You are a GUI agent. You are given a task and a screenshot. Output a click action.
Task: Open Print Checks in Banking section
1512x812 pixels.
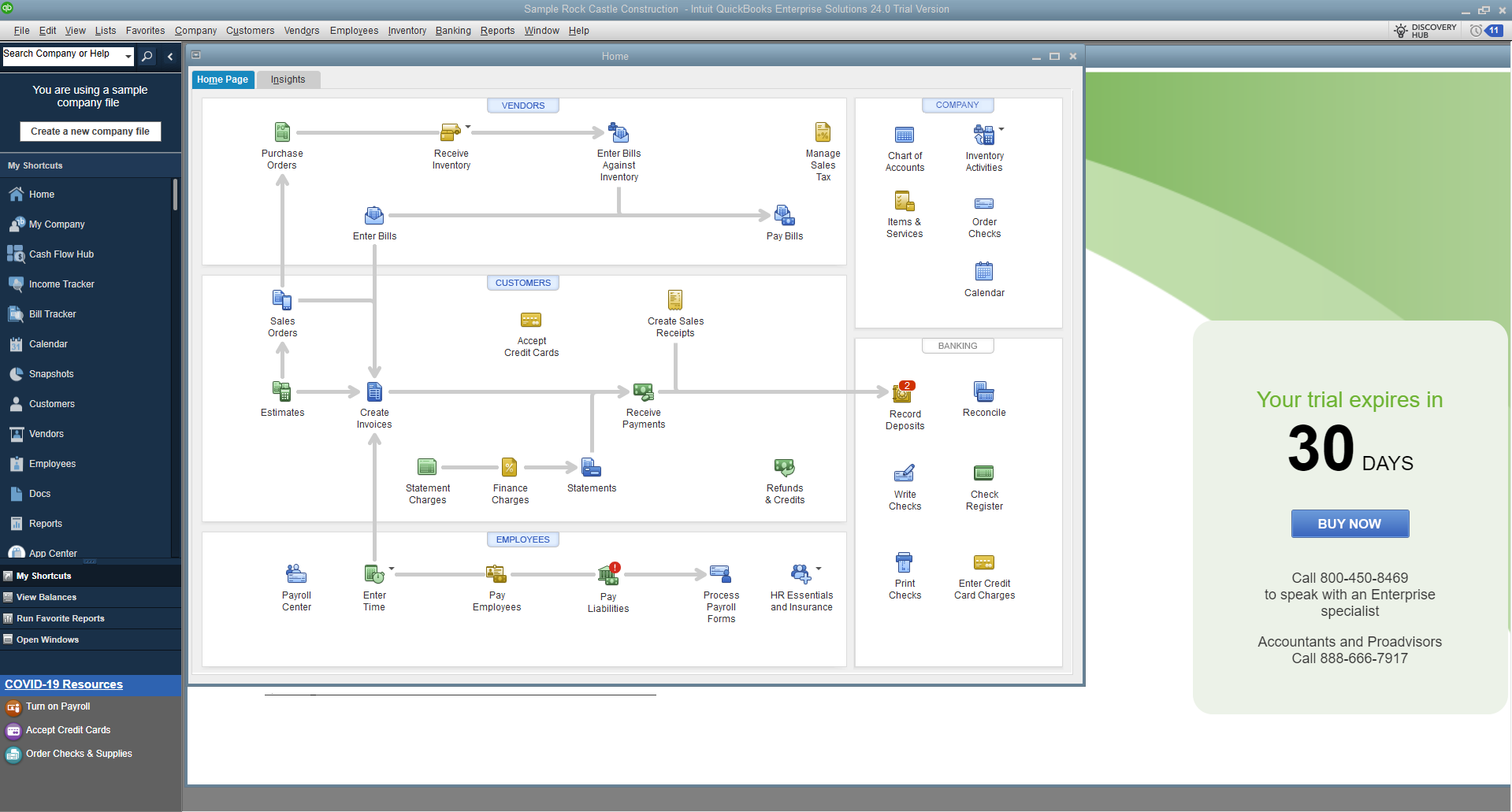pos(904,562)
